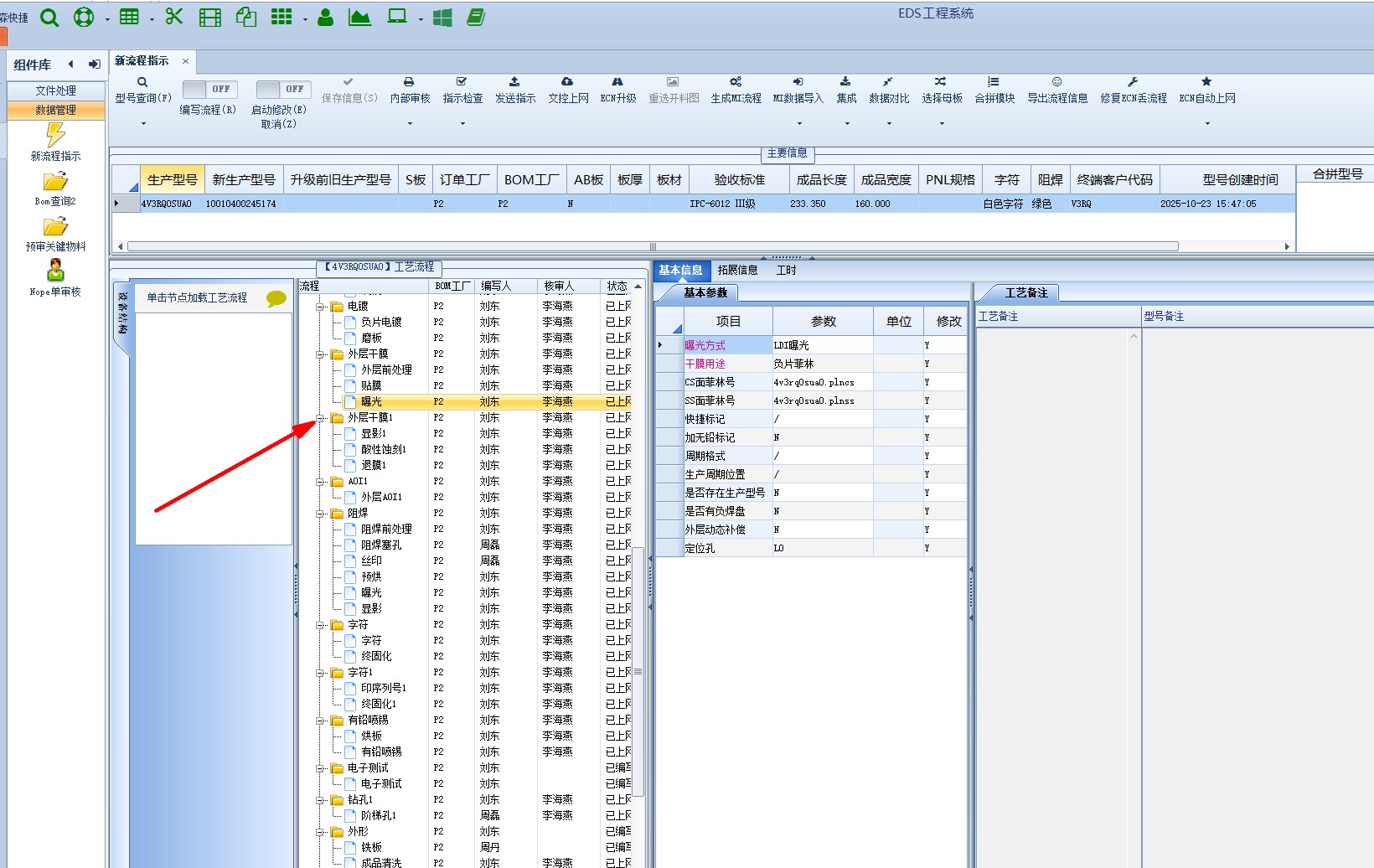Screen dimensions: 1374x868
Task: Click the film strip icon in top toolbar
Action: click(210, 17)
